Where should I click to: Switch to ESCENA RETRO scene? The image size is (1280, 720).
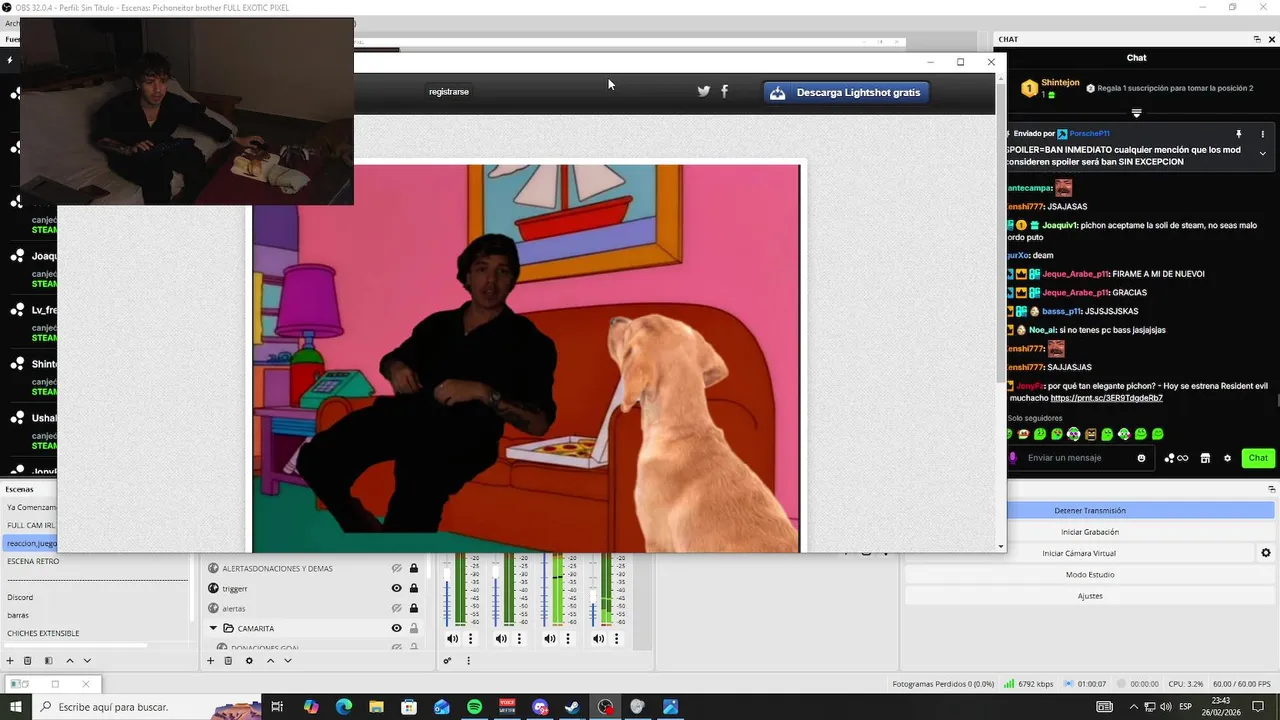[33, 561]
